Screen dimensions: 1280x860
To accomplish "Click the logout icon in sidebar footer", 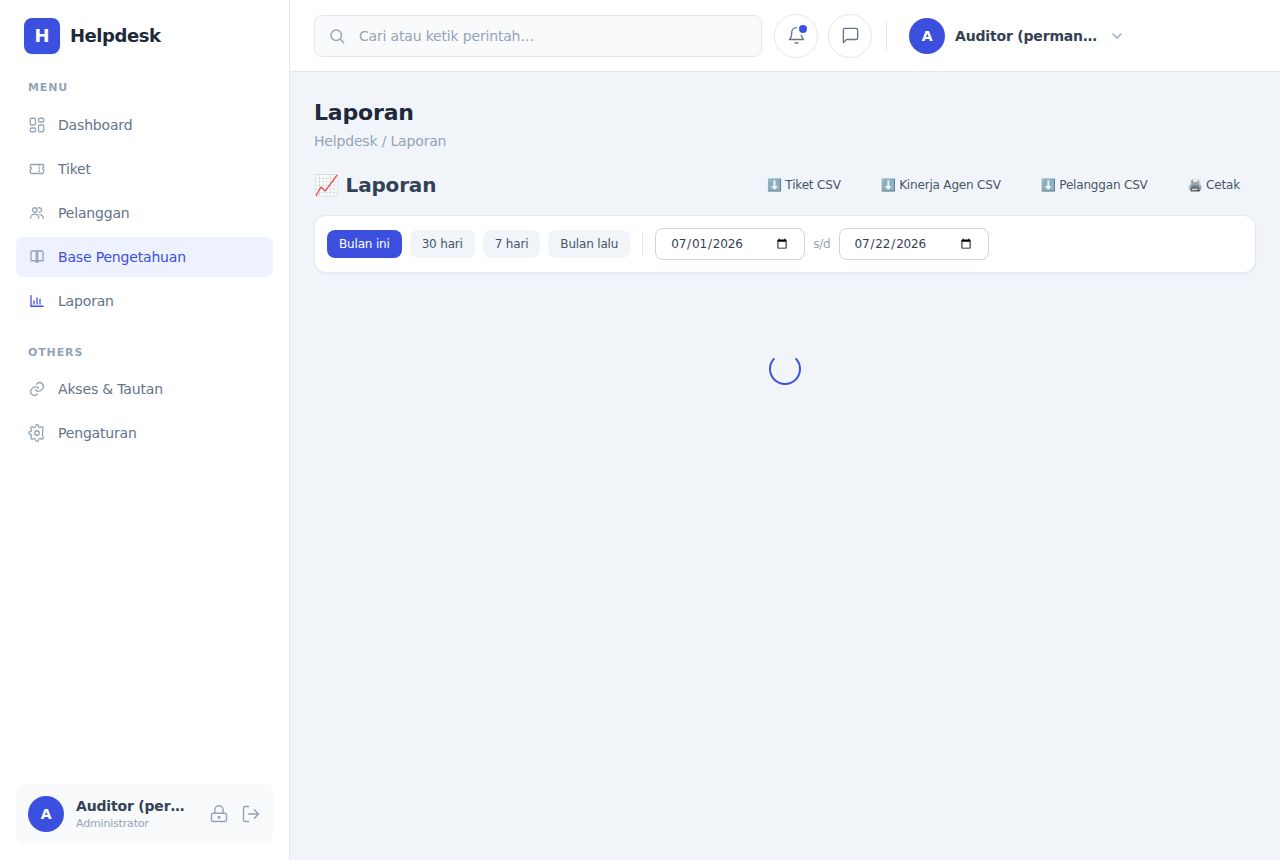I will pos(251,814).
